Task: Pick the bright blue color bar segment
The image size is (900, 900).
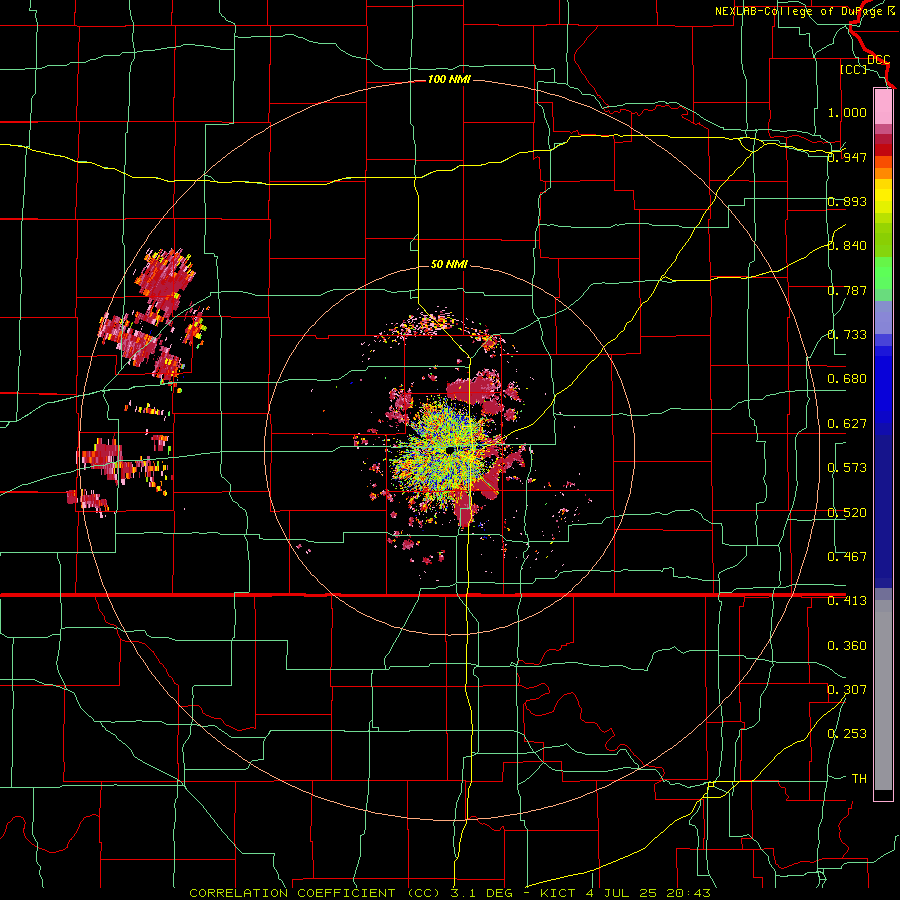Action: 883,390
